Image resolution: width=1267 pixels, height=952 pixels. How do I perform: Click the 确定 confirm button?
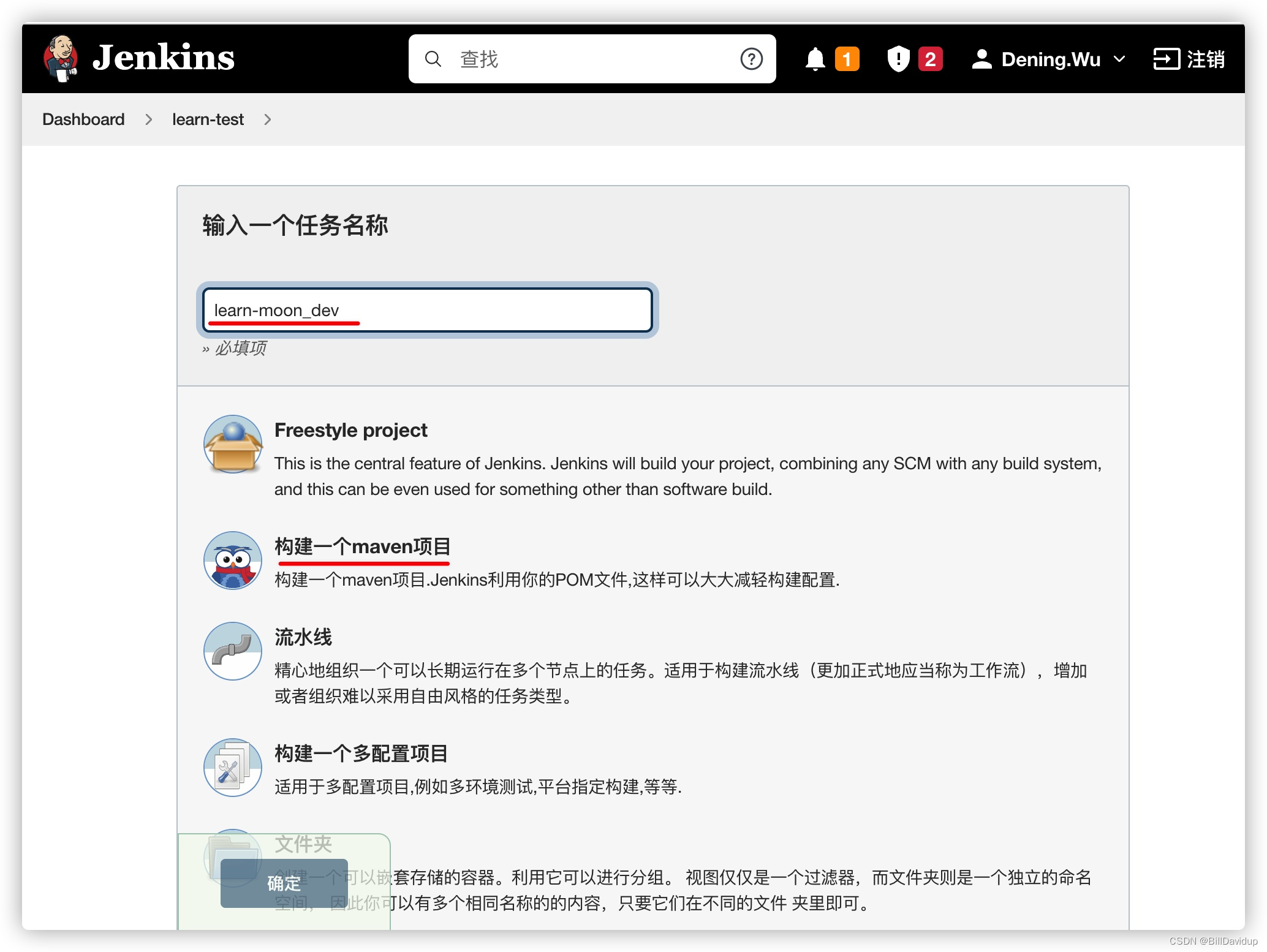click(x=284, y=883)
